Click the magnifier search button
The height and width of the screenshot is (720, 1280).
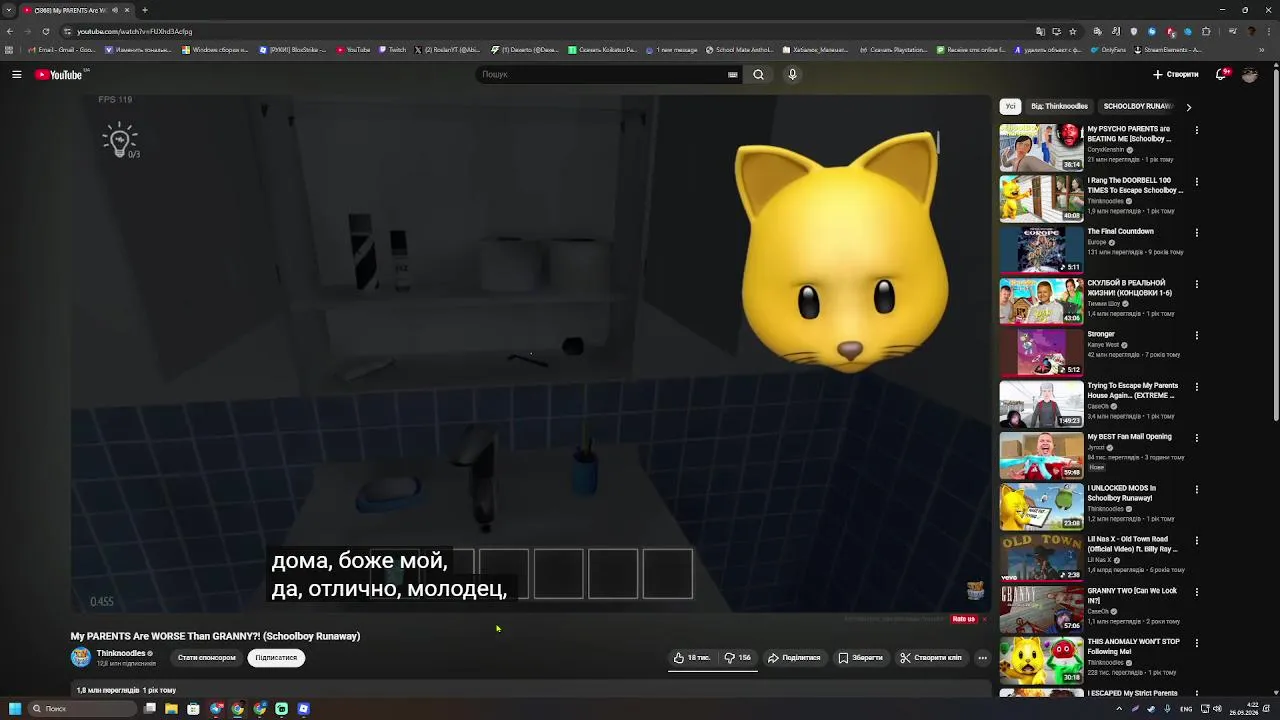[x=758, y=74]
